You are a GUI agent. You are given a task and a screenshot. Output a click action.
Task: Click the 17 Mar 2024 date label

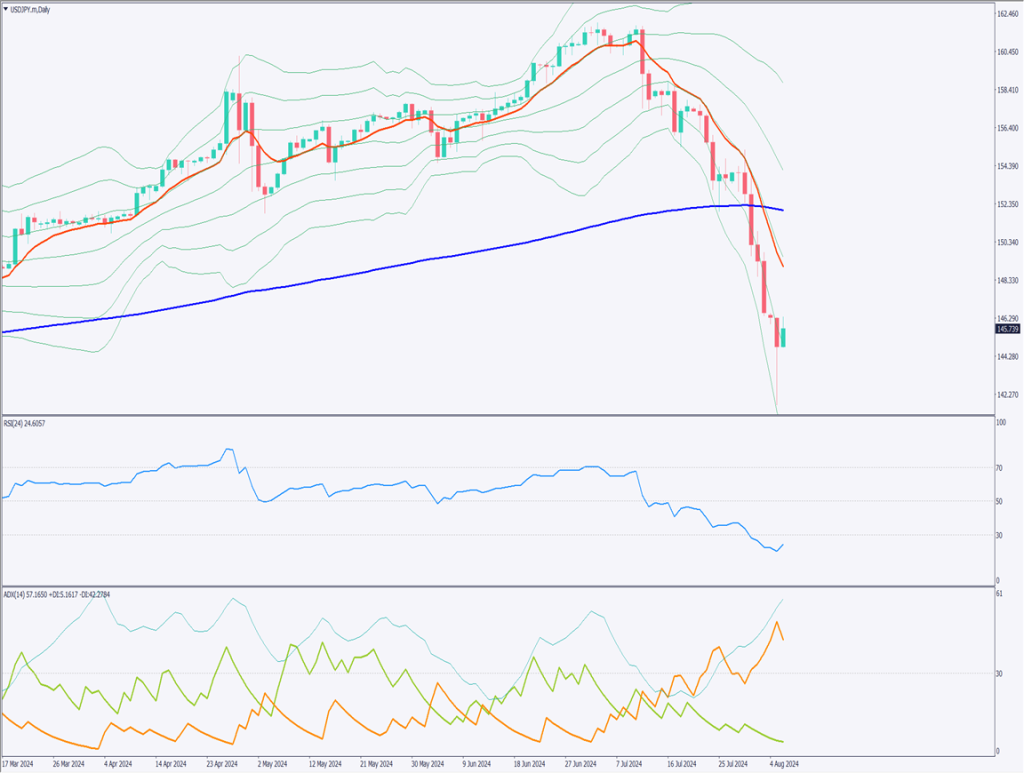click(20, 763)
